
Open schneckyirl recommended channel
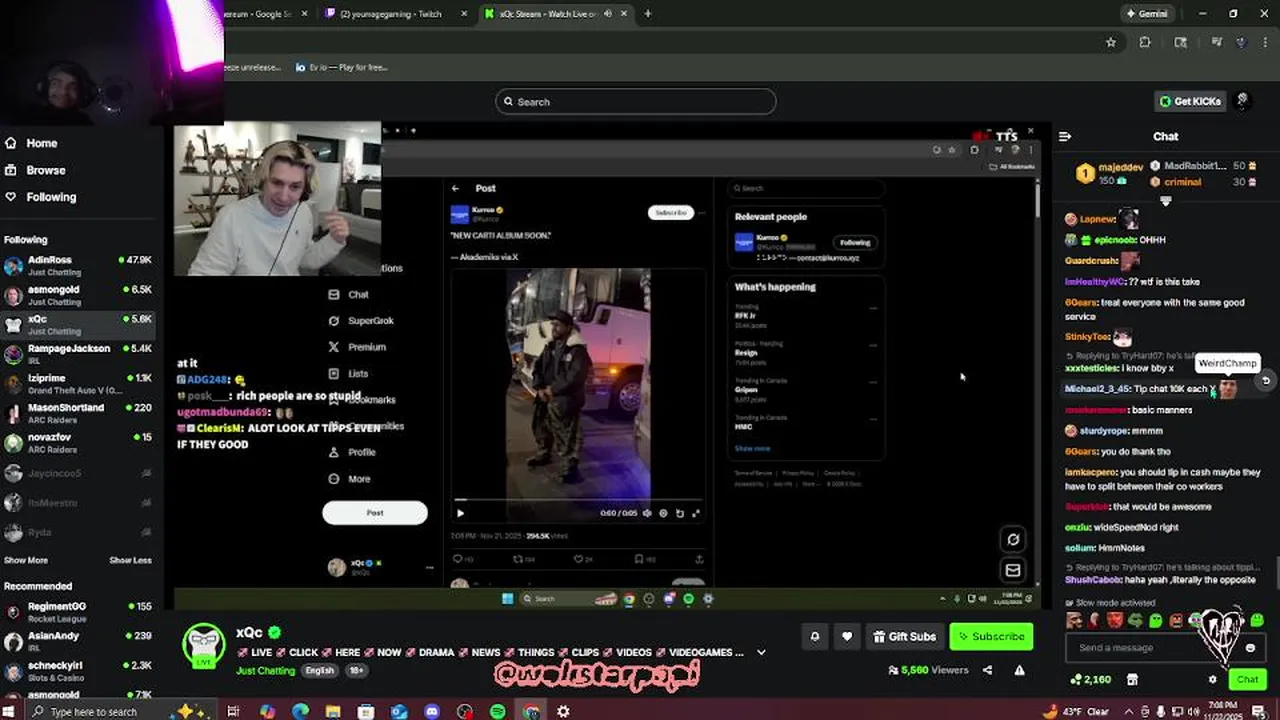point(78,671)
